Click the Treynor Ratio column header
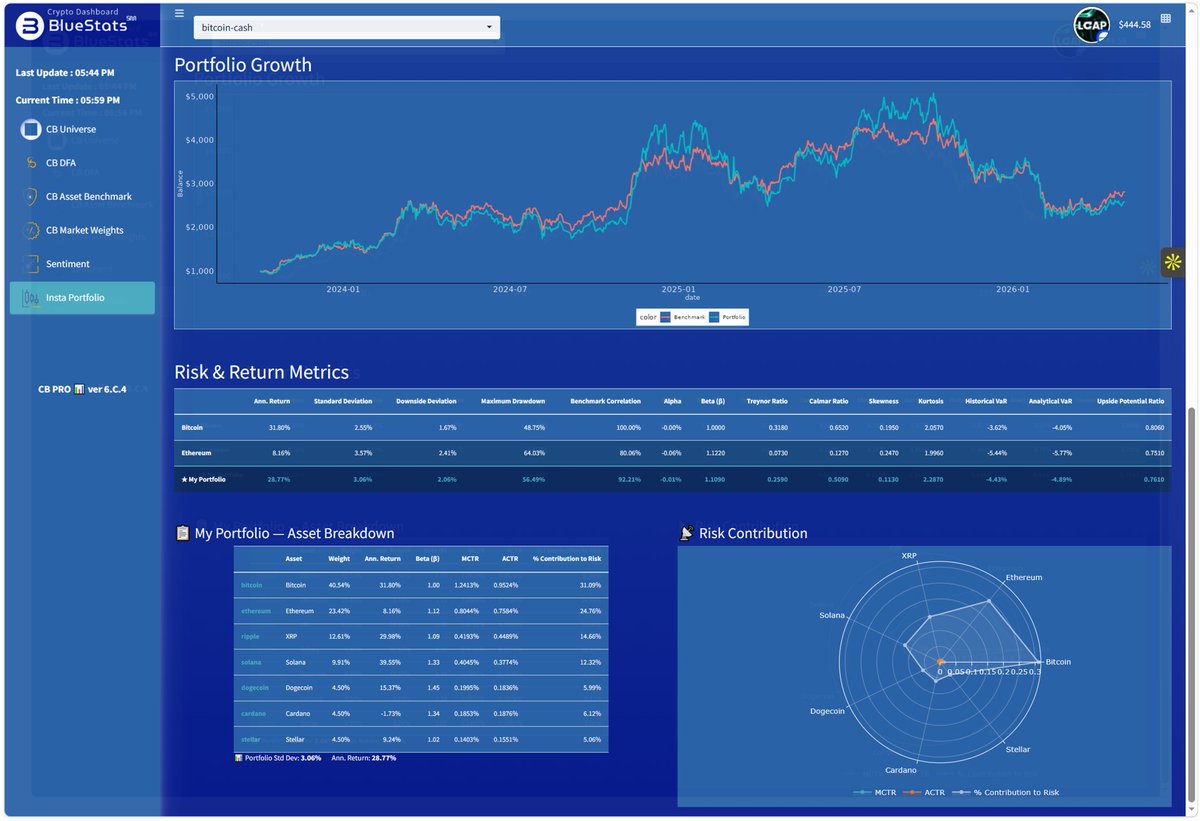The width and height of the screenshot is (1200, 821). tap(767, 401)
